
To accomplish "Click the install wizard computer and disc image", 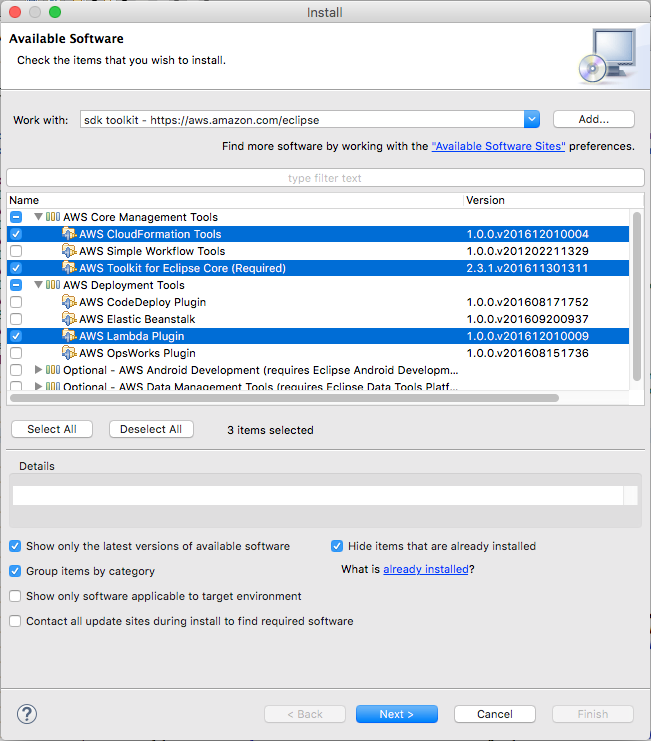I will [608, 56].
